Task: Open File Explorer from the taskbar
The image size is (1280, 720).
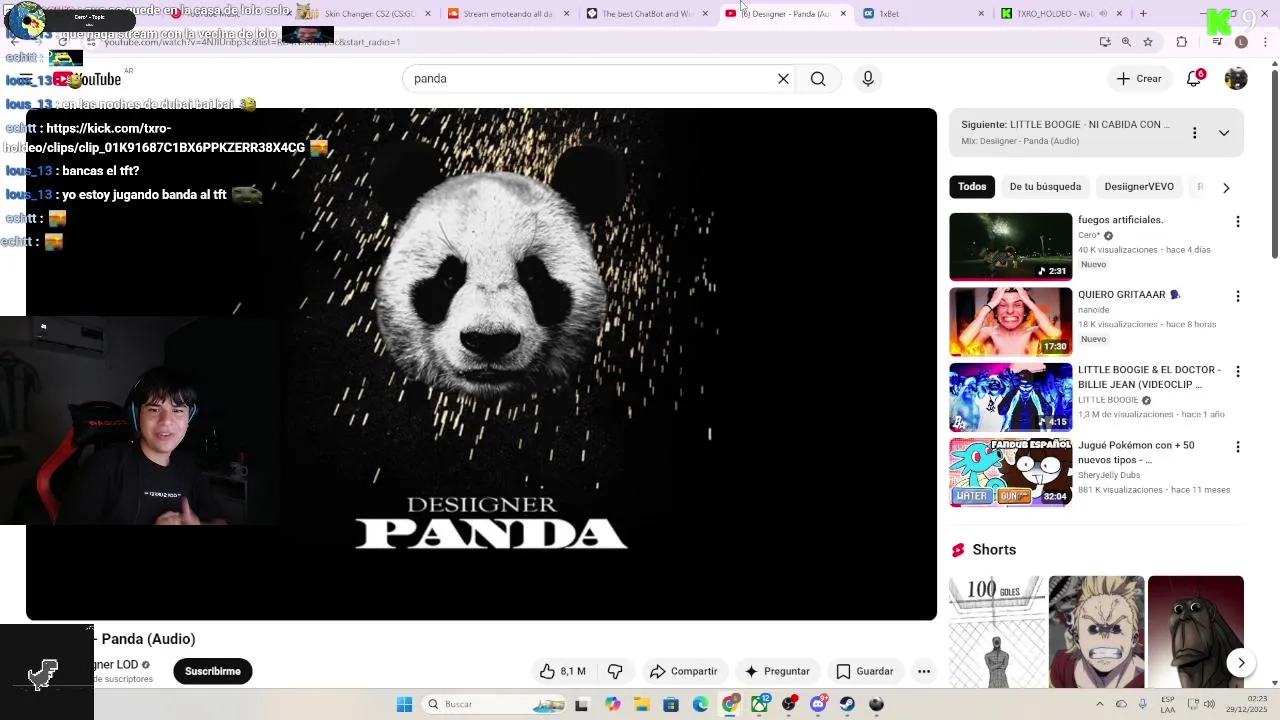Action: (x=641, y=704)
